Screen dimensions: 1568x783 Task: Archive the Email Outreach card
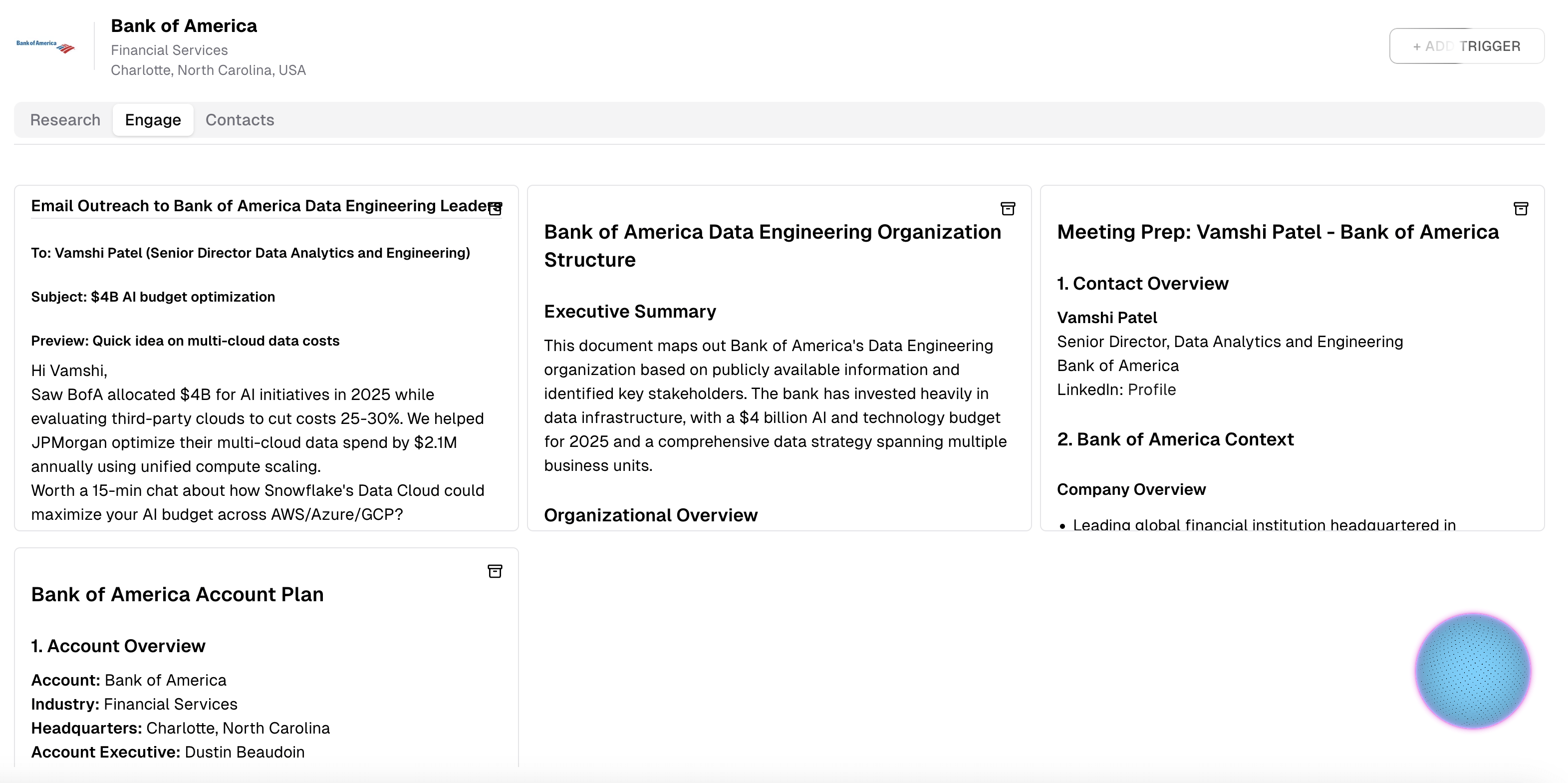496,209
